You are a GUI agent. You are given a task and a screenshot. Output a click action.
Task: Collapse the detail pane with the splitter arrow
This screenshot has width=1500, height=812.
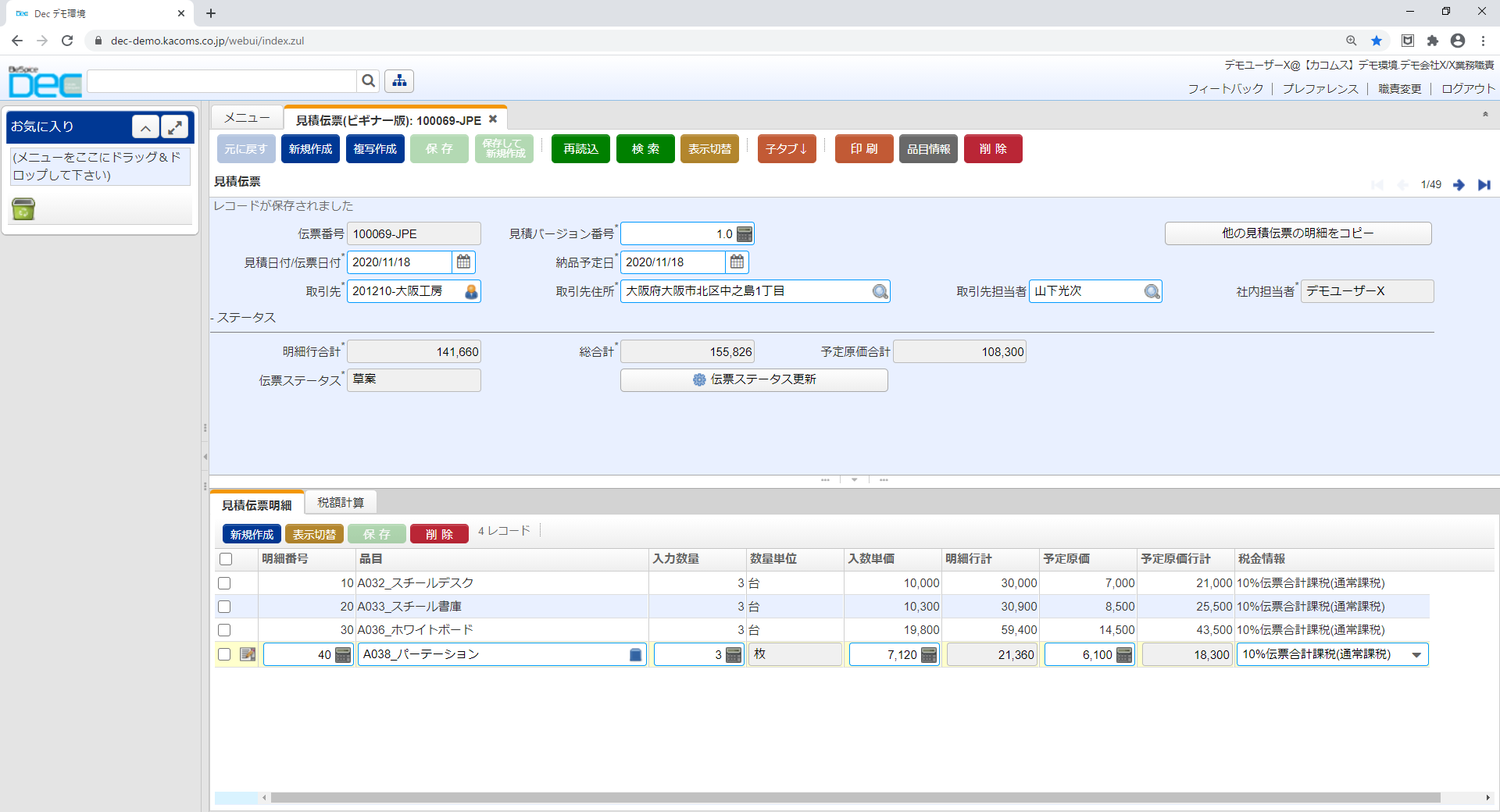coord(855,479)
